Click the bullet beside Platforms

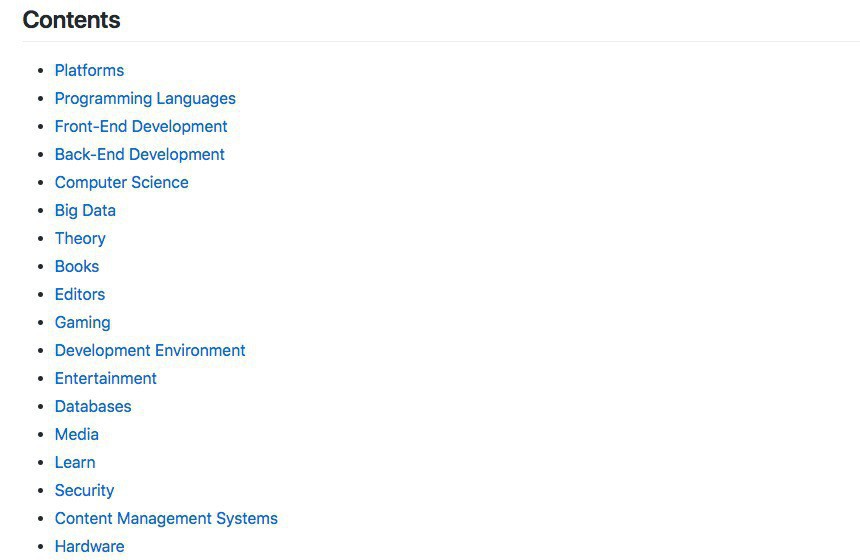click(x=41, y=71)
